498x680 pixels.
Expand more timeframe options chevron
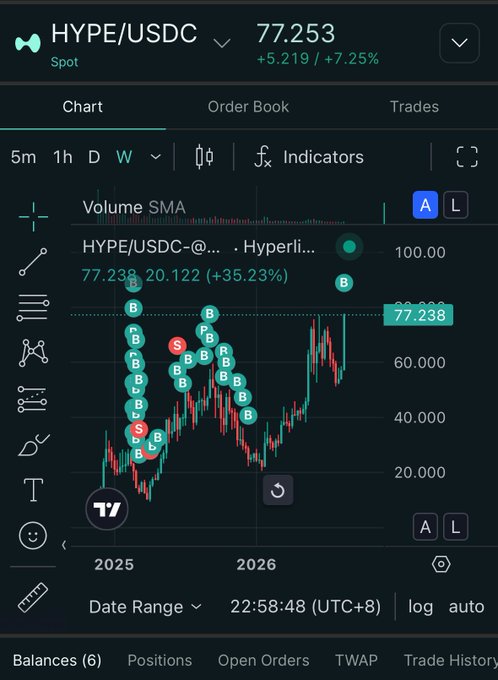156,157
